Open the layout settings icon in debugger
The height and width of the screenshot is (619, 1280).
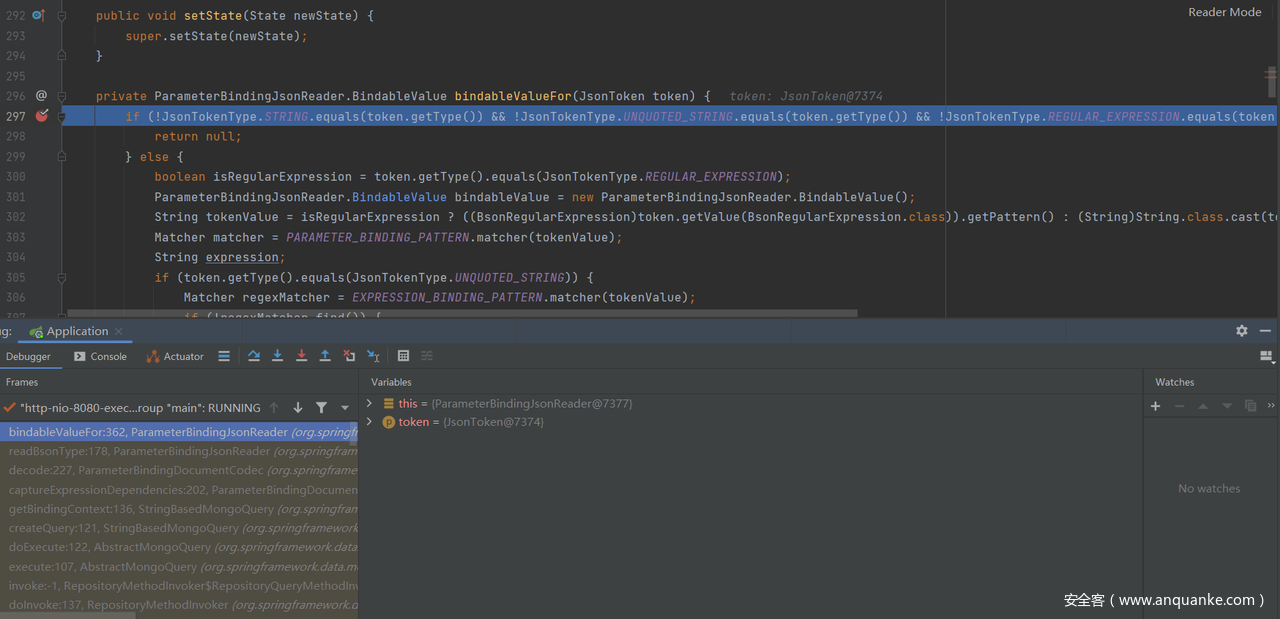point(1266,356)
